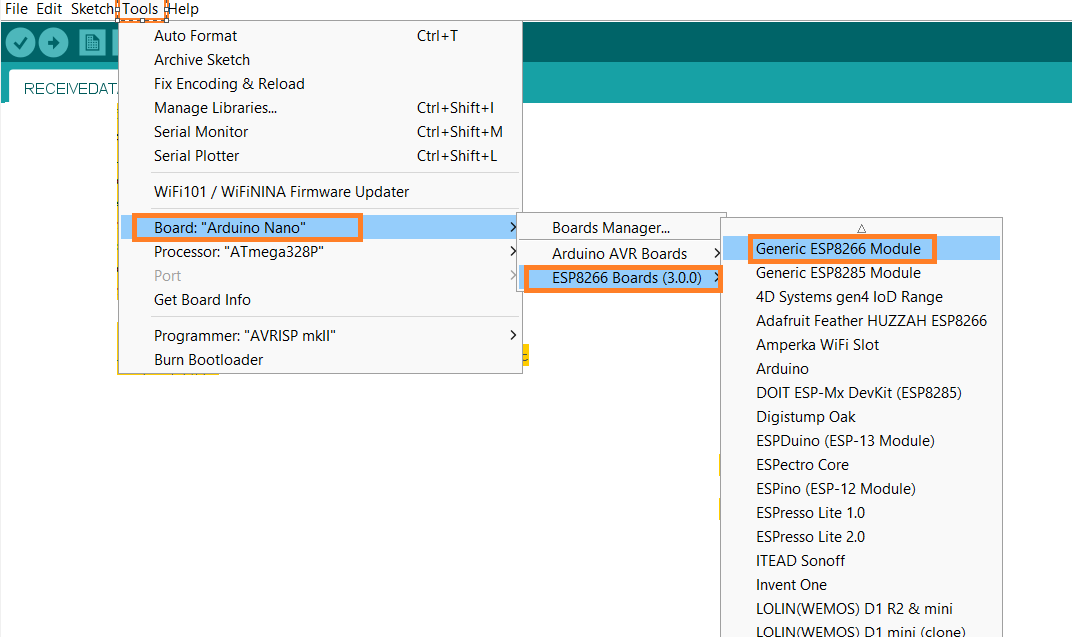Pick LOLIN(WEMOS) D1 R2 & mini board

(x=861, y=608)
